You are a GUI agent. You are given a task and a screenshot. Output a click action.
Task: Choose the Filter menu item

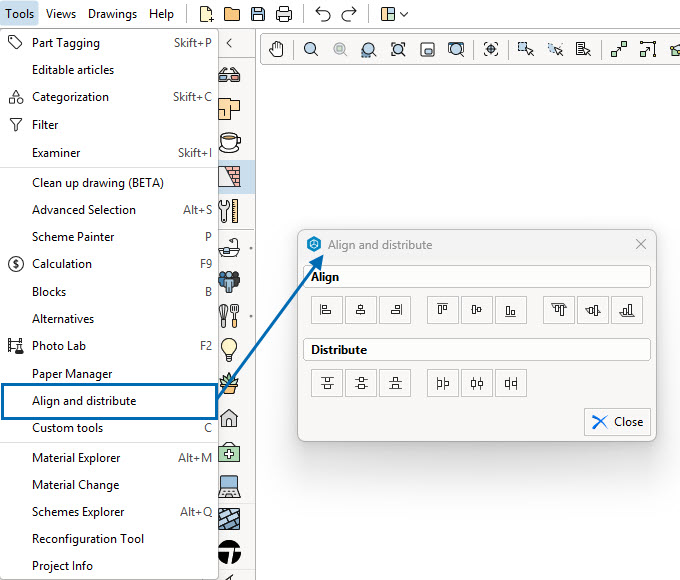coord(109,125)
